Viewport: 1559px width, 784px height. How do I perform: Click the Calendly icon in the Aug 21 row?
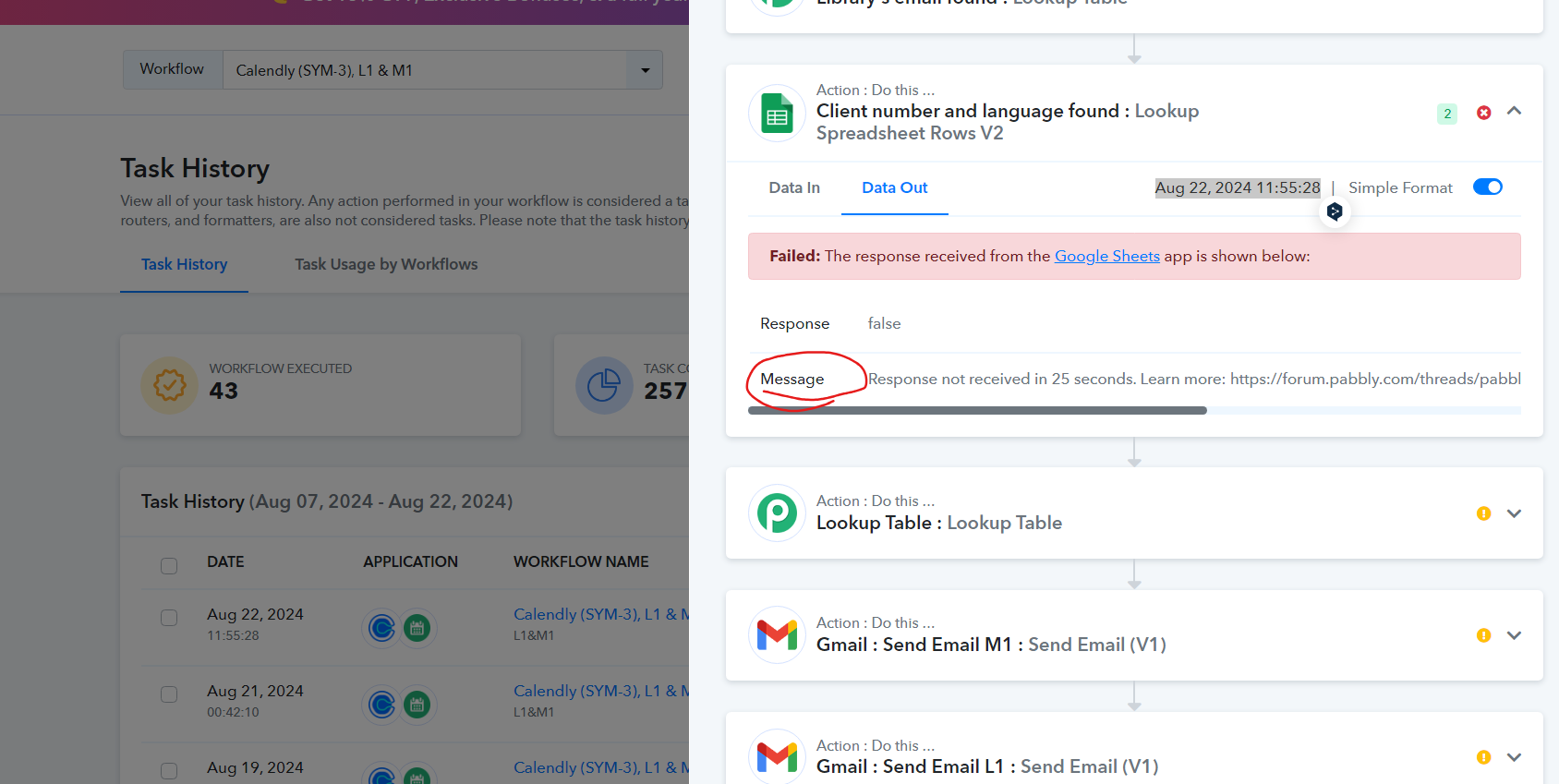(x=381, y=705)
